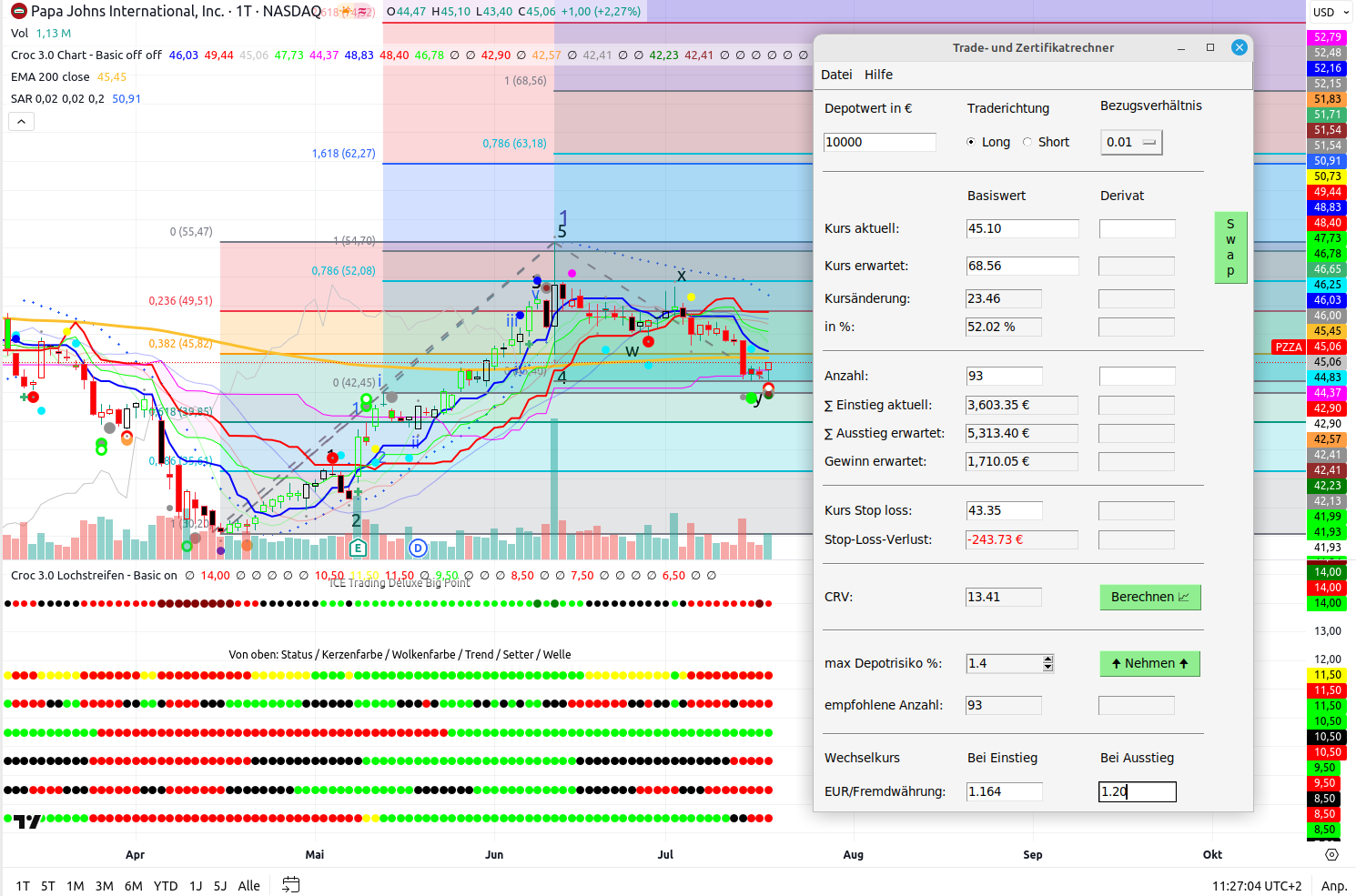Open the USD currency dropdown
This screenshot has width=1356, height=896.
(x=1331, y=12)
